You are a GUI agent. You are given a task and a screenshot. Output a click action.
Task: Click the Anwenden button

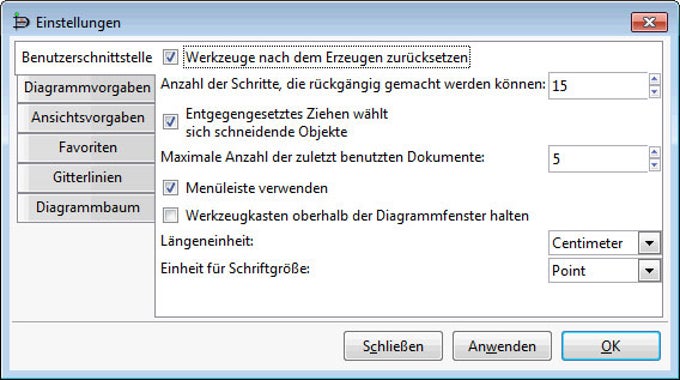point(502,346)
